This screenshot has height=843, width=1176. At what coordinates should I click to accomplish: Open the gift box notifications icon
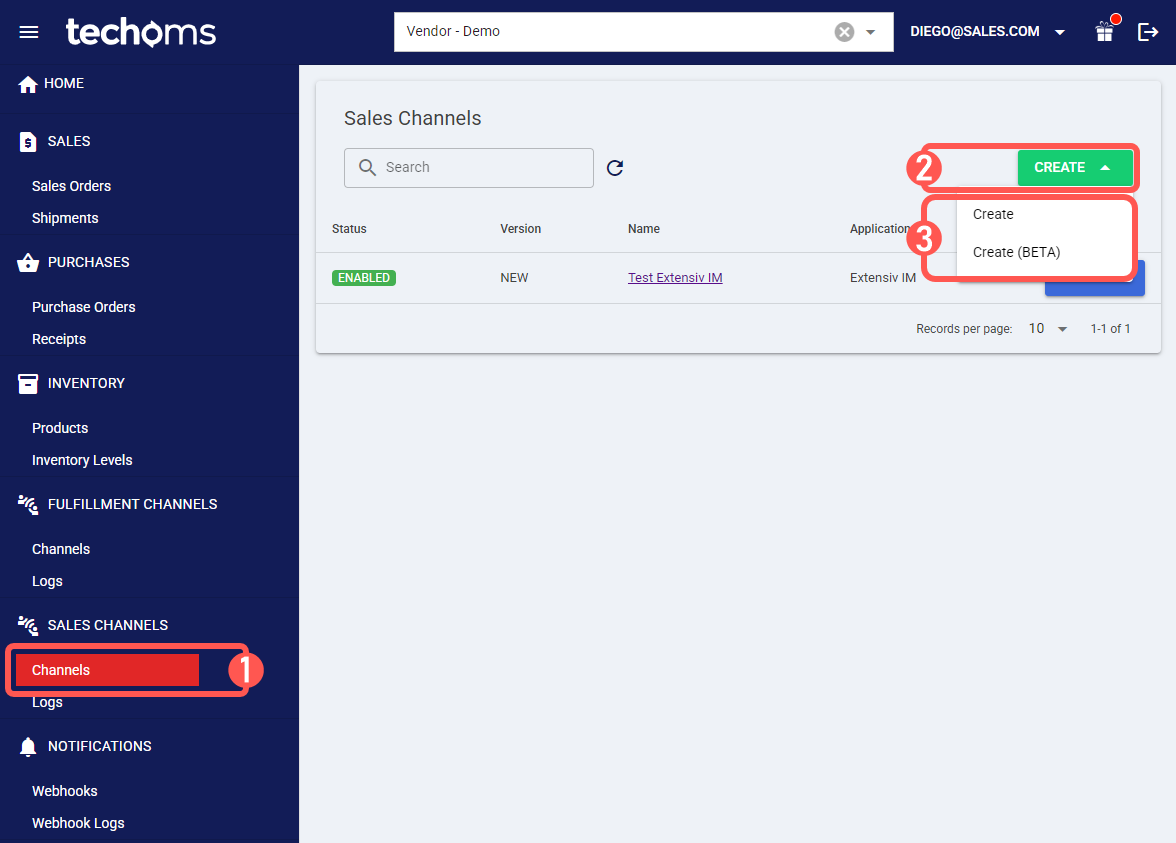[1105, 32]
